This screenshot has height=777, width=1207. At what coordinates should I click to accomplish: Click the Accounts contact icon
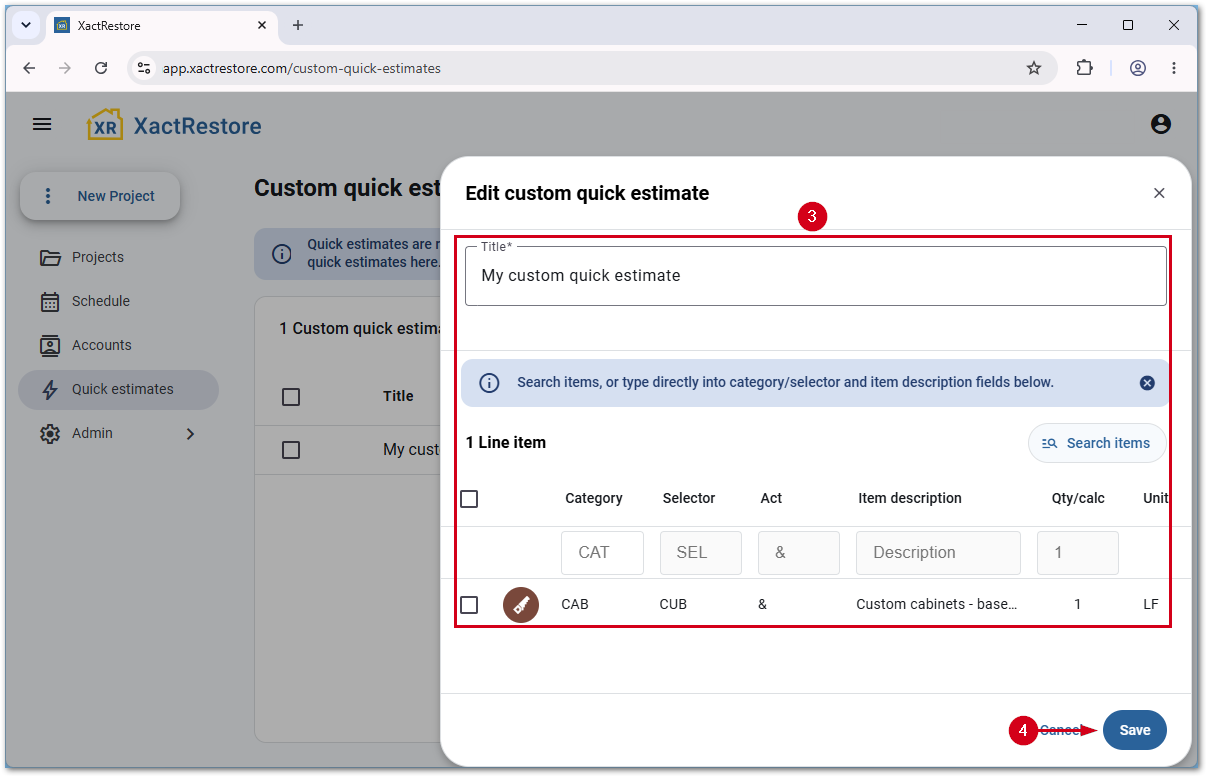(50, 345)
